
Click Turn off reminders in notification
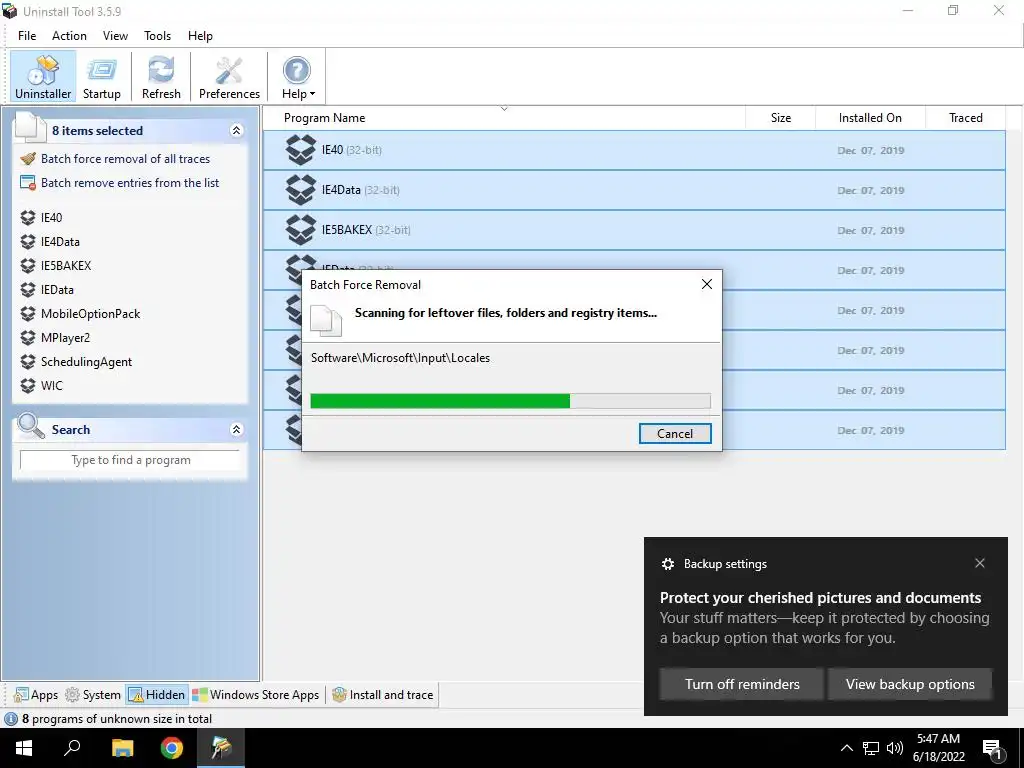point(742,684)
